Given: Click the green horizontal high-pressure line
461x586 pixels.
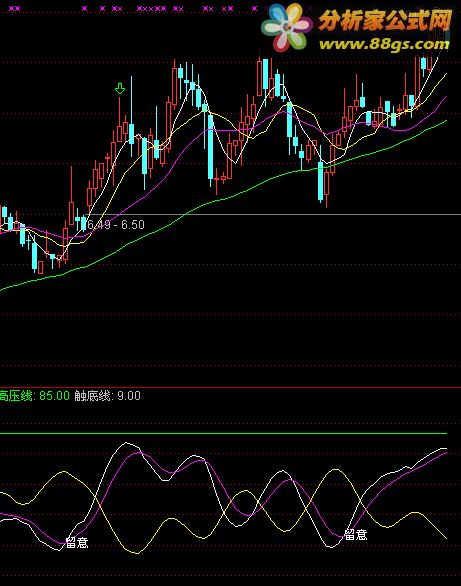Looking at the screenshot, I should (x=223, y=434).
